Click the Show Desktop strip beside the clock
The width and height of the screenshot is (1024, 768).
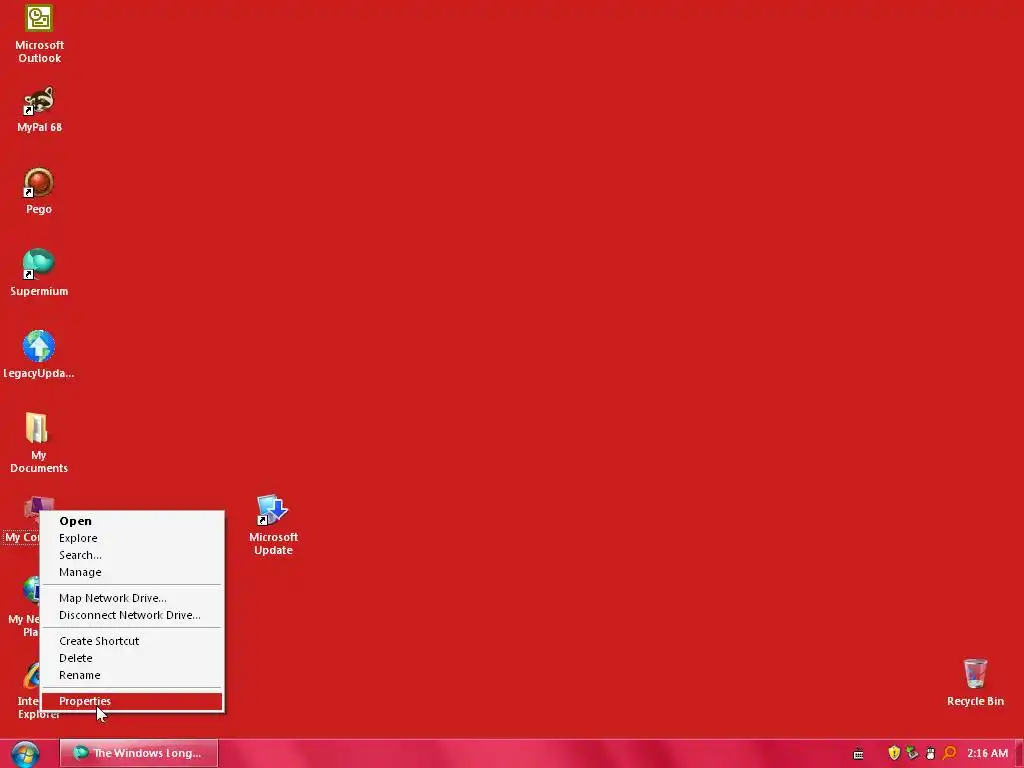(1019, 754)
